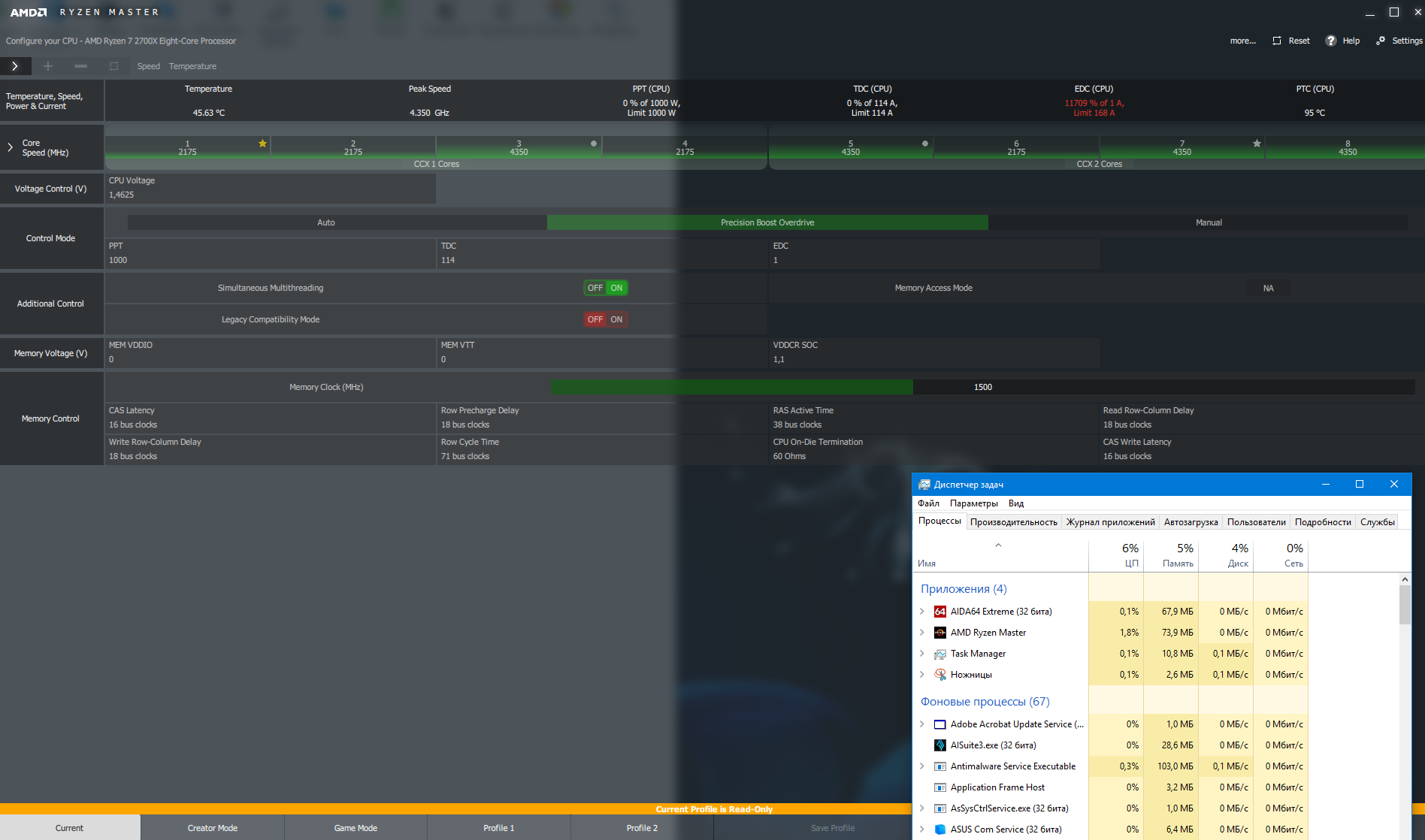The width and height of the screenshot is (1425, 840).
Task: Toggle the Speed view option
Action: [x=149, y=66]
